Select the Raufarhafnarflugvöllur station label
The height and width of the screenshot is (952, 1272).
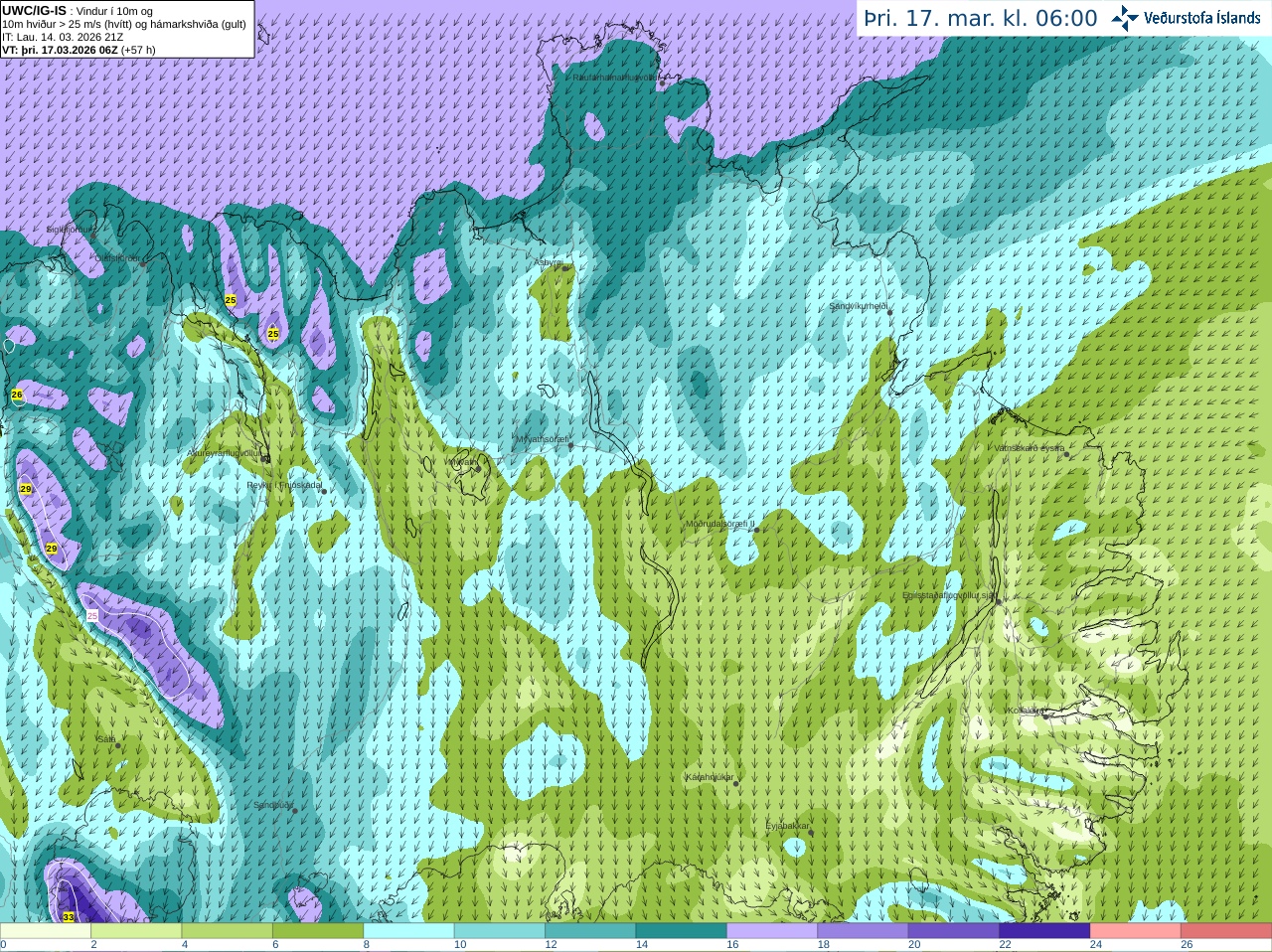[x=614, y=77]
